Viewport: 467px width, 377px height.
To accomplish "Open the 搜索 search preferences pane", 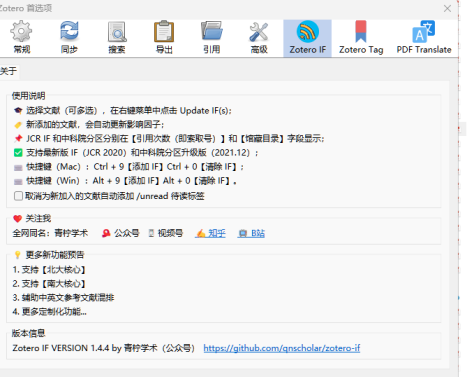I will 117,38.
